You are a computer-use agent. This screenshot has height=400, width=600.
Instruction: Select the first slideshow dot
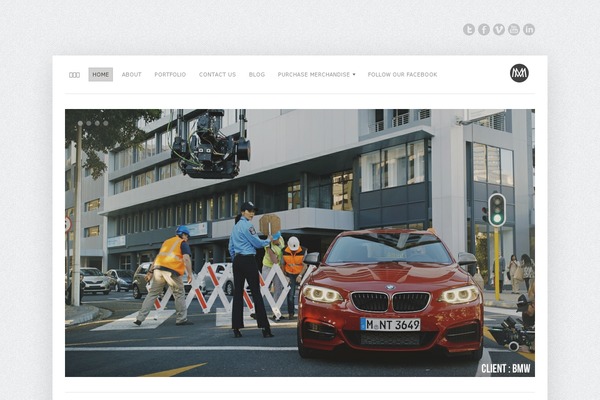pos(80,123)
